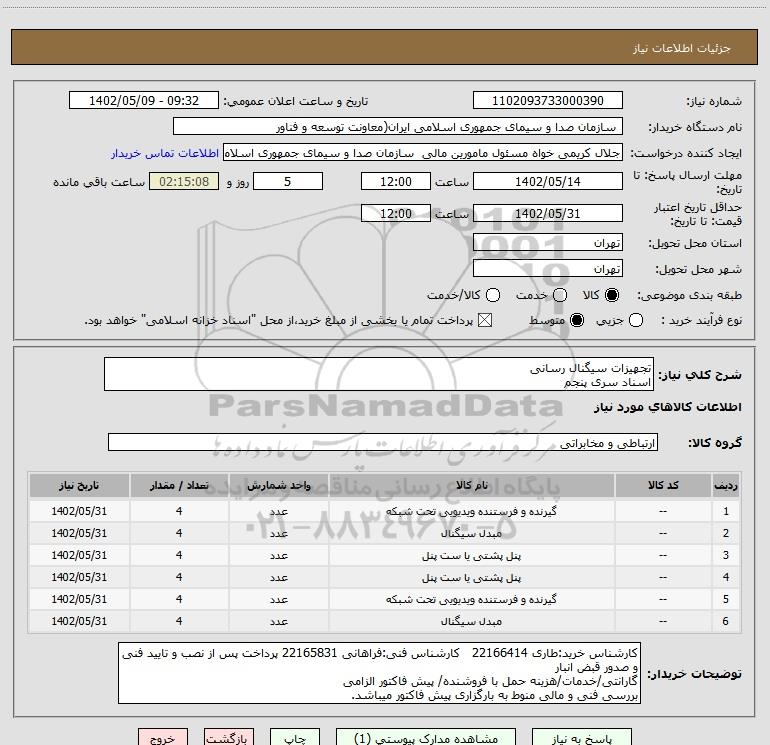Viewport: 770px width, 745px height.
Task: Click the تعداد / مقدار column header
Action: pyautogui.click(x=179, y=485)
